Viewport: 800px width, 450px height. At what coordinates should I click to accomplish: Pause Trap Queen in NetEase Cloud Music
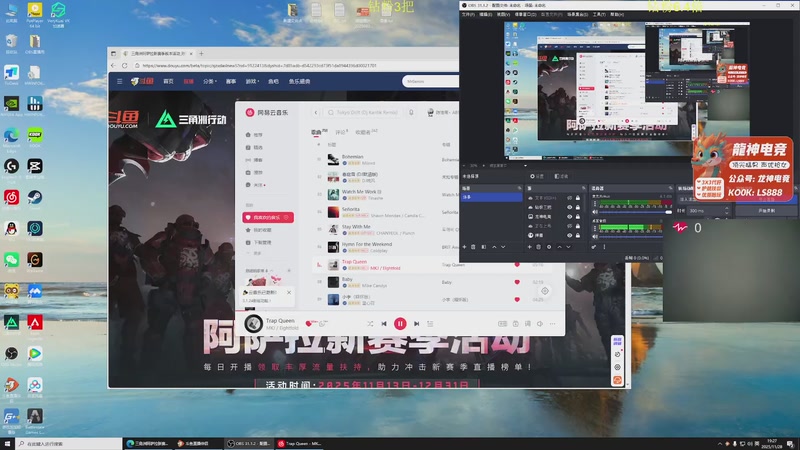pos(400,323)
